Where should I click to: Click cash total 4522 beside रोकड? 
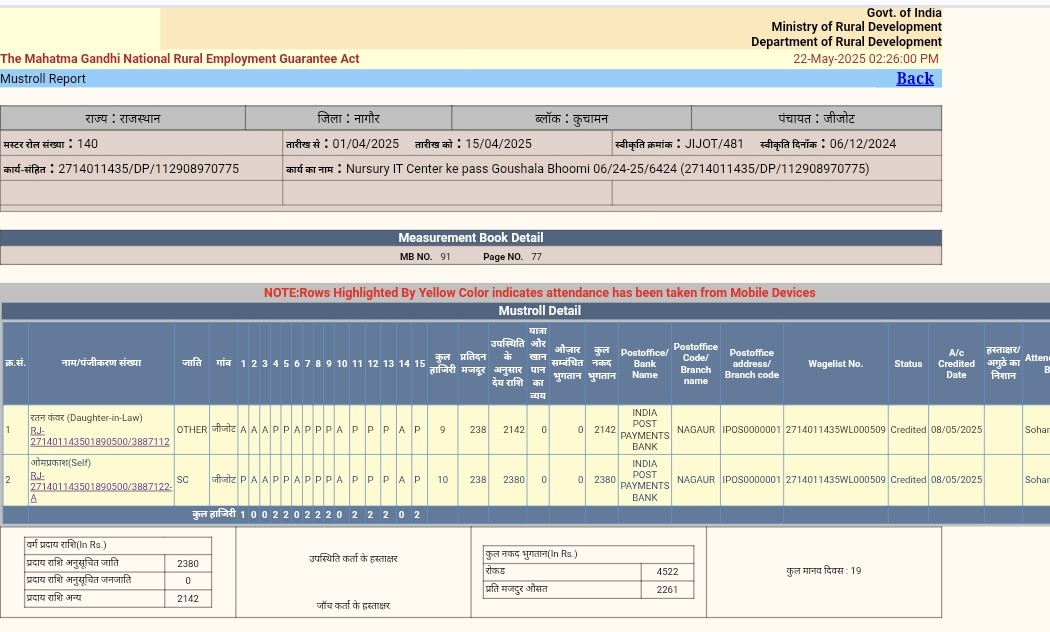pos(667,572)
